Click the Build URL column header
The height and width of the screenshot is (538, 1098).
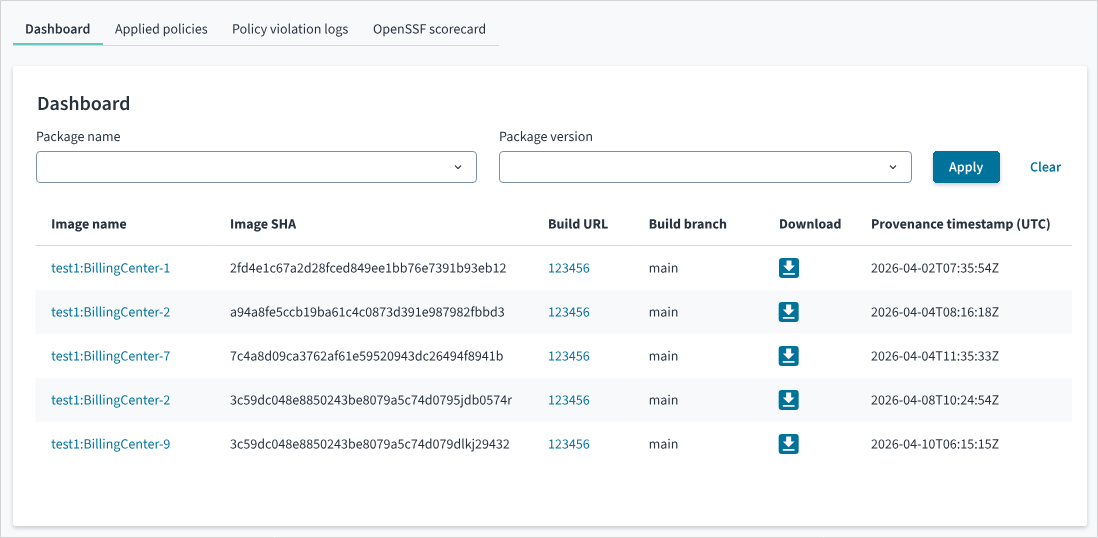[x=578, y=224]
